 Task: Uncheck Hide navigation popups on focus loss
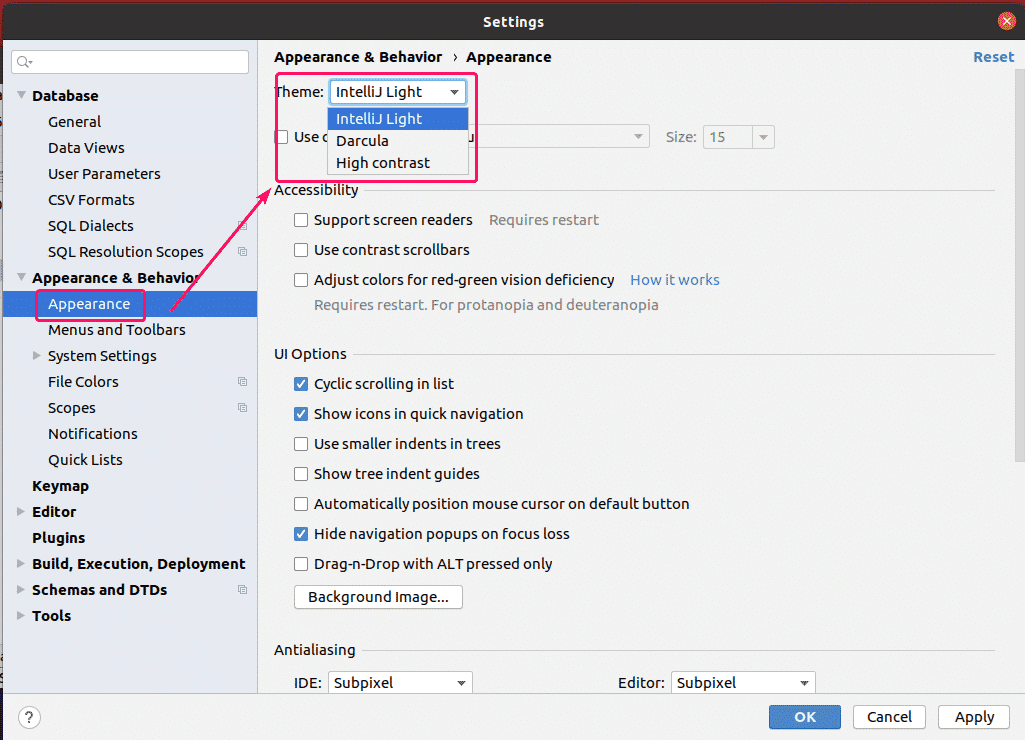click(x=301, y=534)
